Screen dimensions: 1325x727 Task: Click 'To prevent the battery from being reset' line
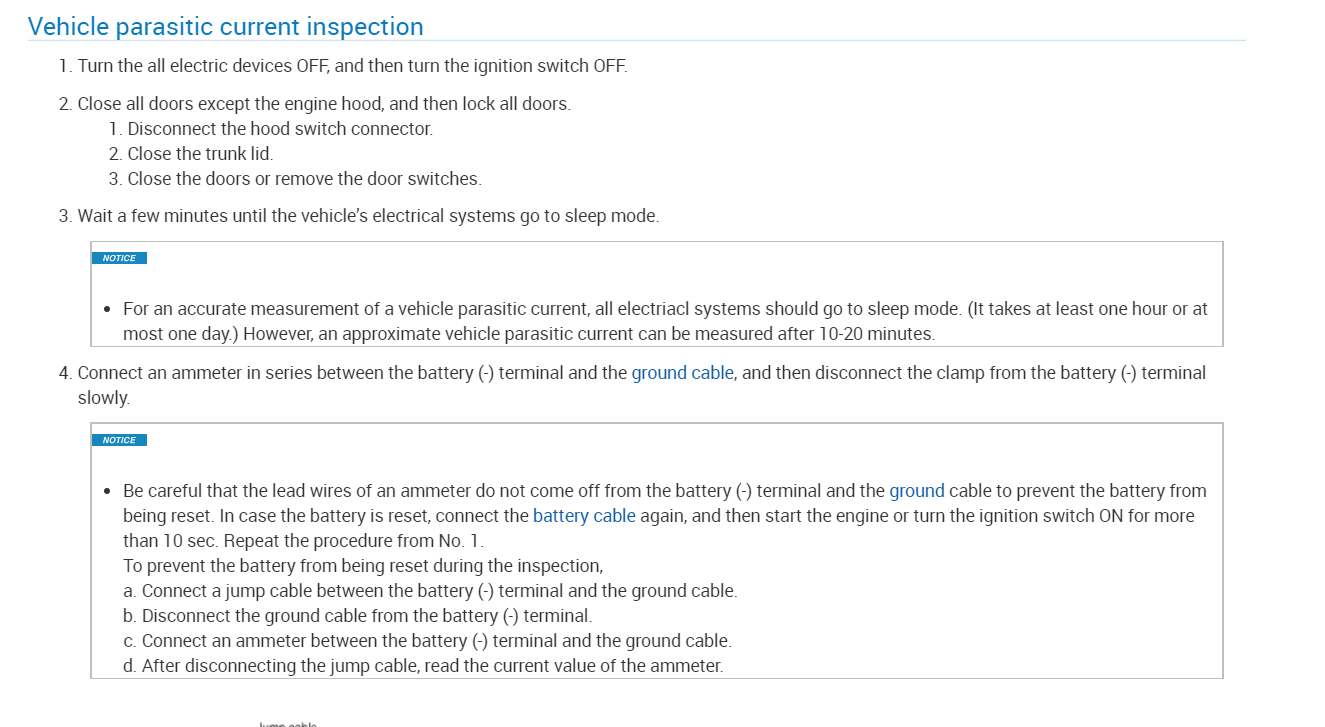tap(363, 566)
